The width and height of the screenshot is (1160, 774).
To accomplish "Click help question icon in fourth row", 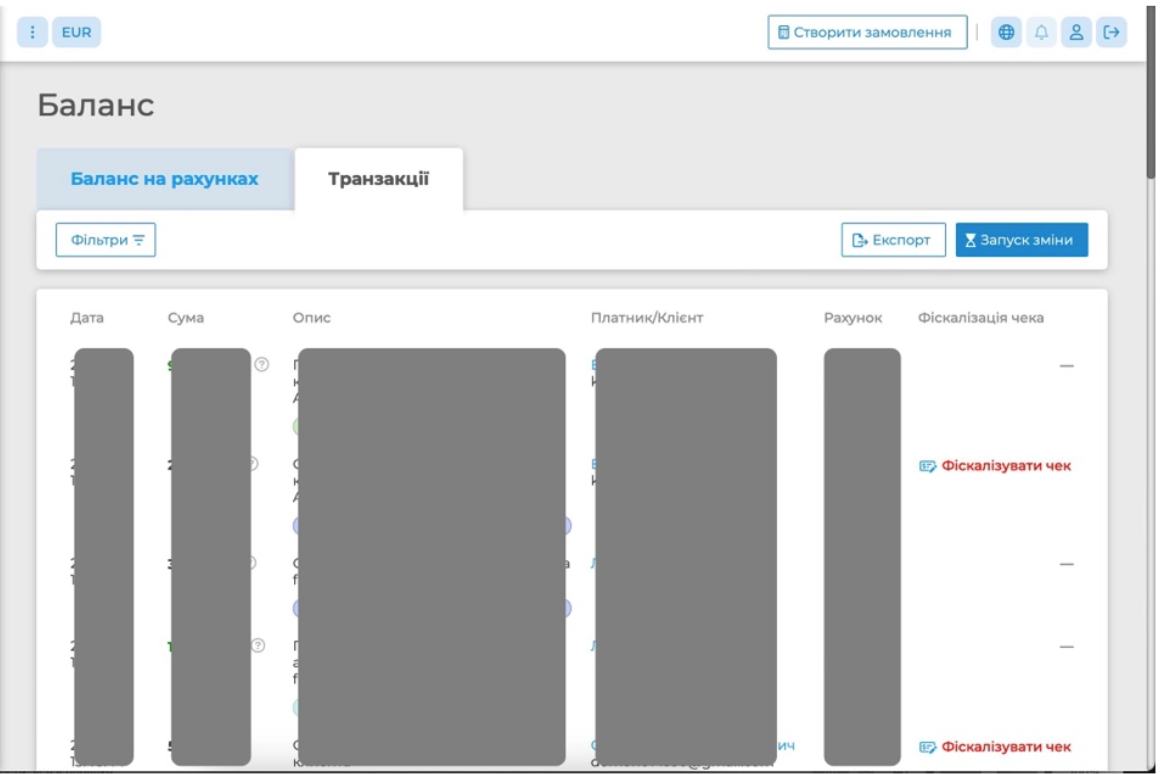I will point(257,645).
